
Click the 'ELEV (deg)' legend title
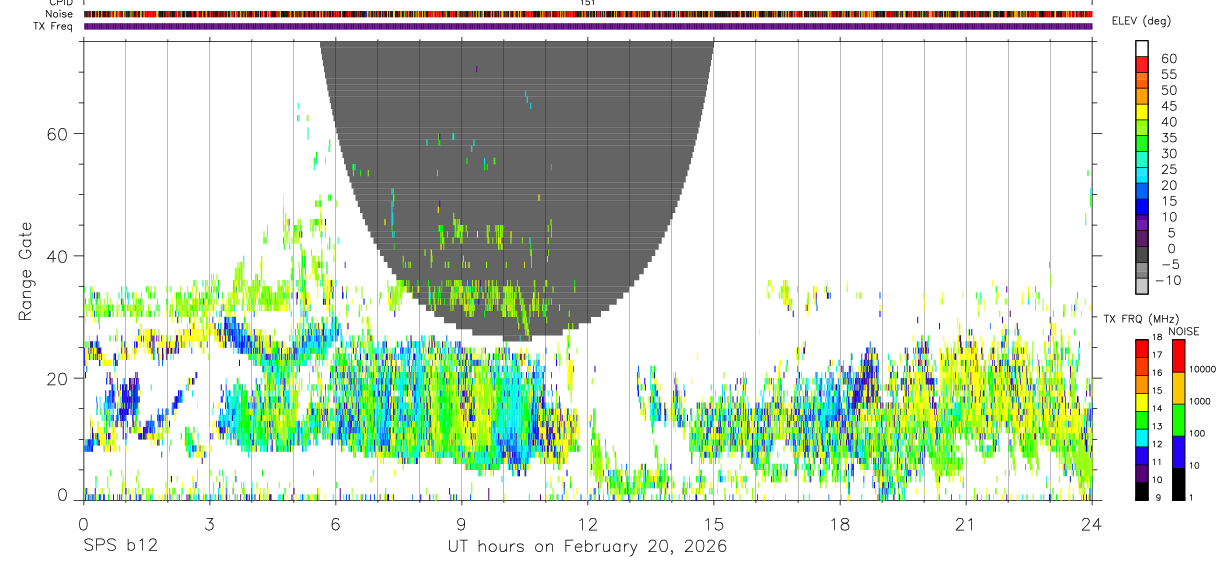coord(1141,21)
